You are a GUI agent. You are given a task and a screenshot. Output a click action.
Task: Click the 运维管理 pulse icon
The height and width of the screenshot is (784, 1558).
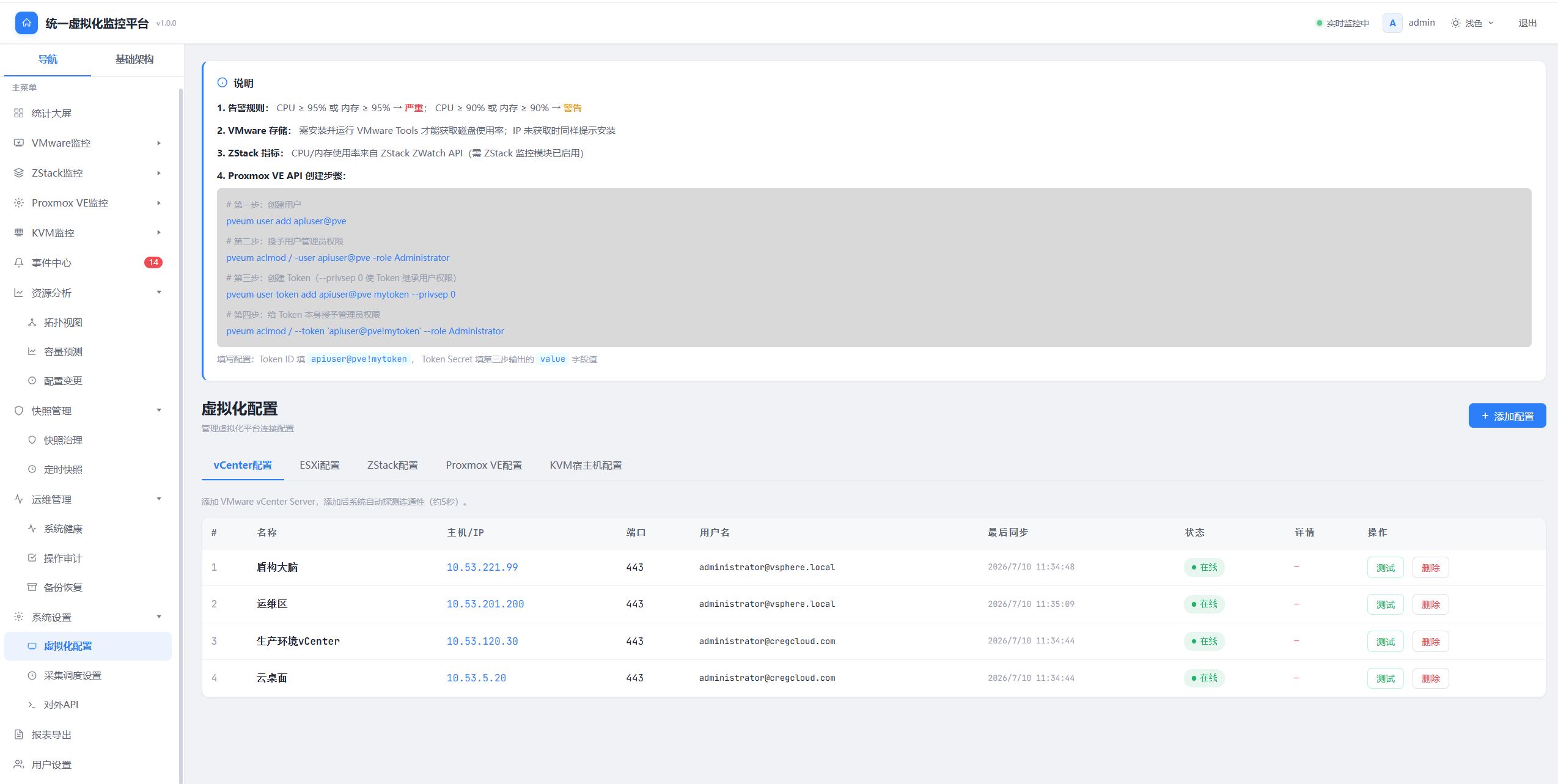pyautogui.click(x=19, y=499)
